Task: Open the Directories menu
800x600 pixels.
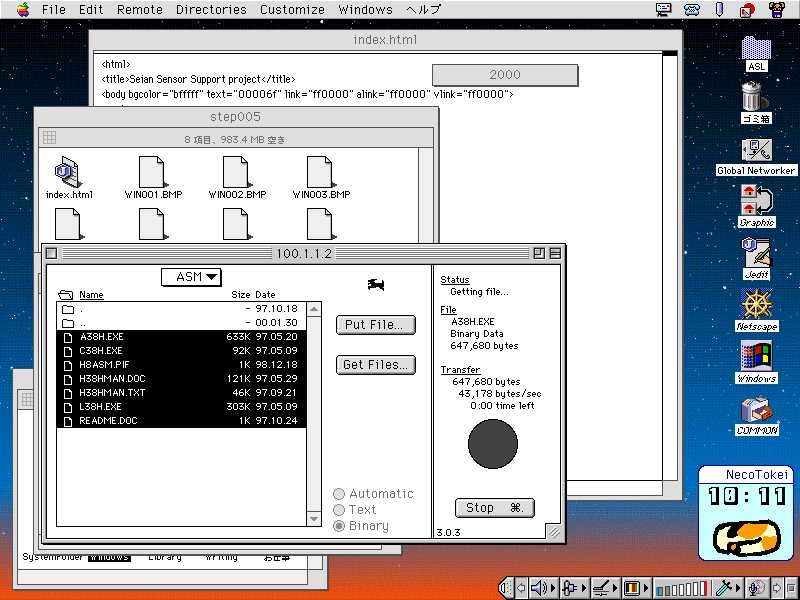Action: (x=210, y=9)
